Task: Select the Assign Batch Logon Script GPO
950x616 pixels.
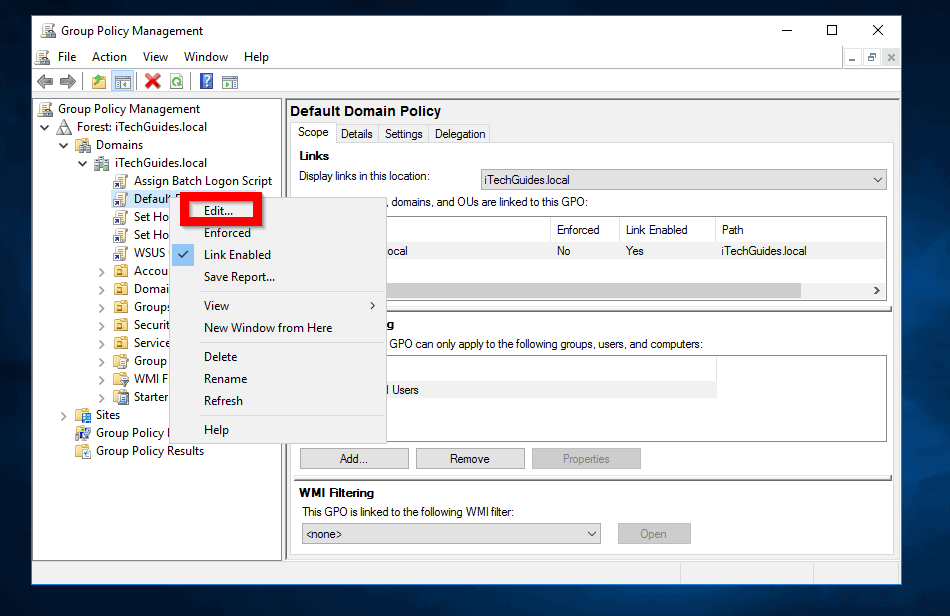Action: pyautogui.click(x=202, y=181)
